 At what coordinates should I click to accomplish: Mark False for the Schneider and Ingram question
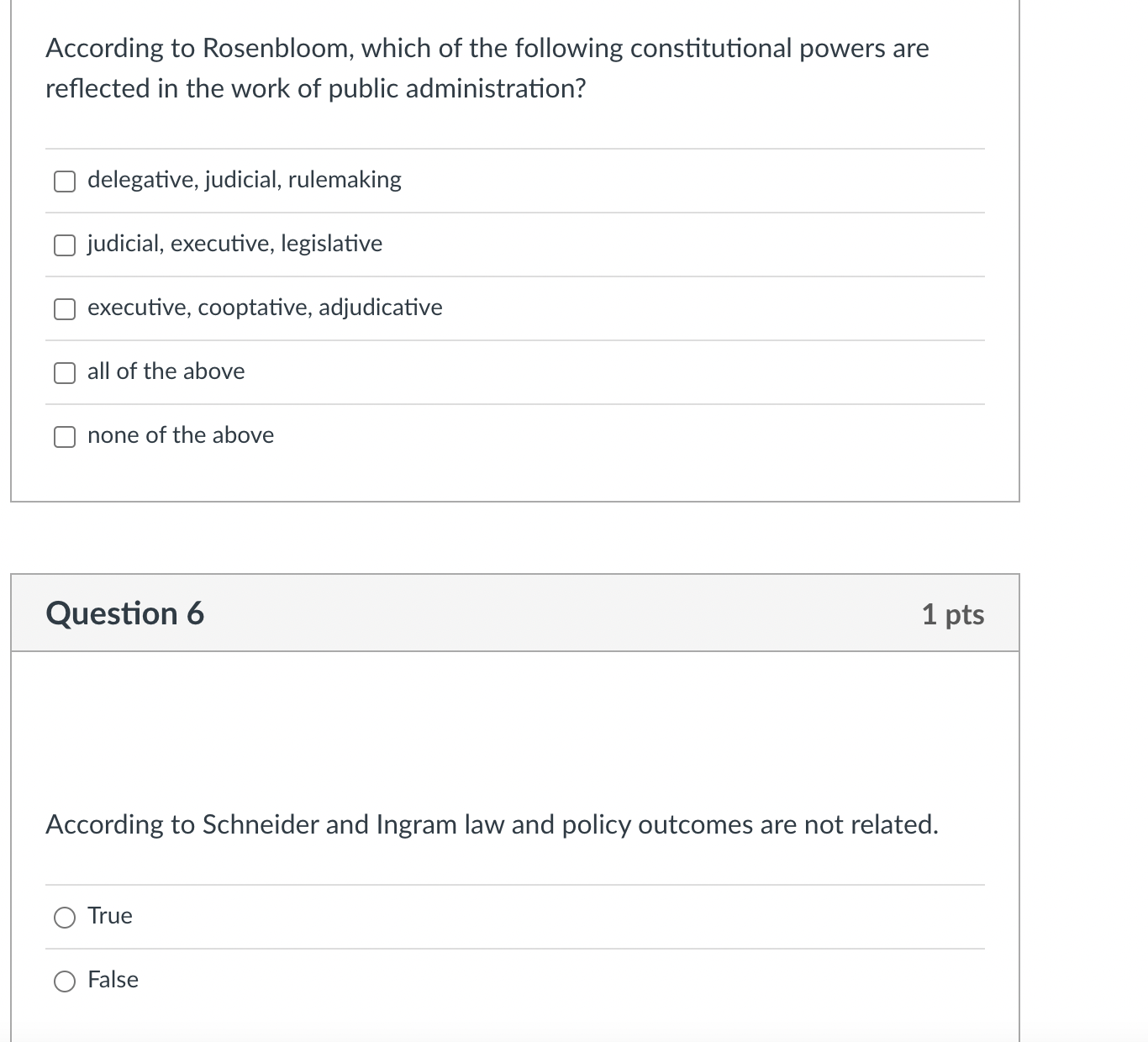pos(64,981)
